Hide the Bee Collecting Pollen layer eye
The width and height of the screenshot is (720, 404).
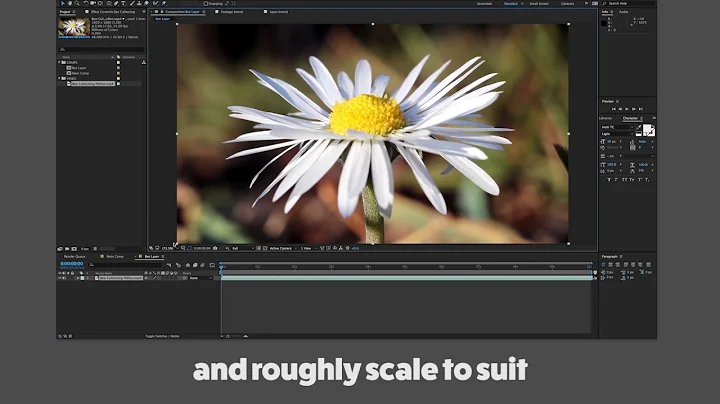(60, 278)
